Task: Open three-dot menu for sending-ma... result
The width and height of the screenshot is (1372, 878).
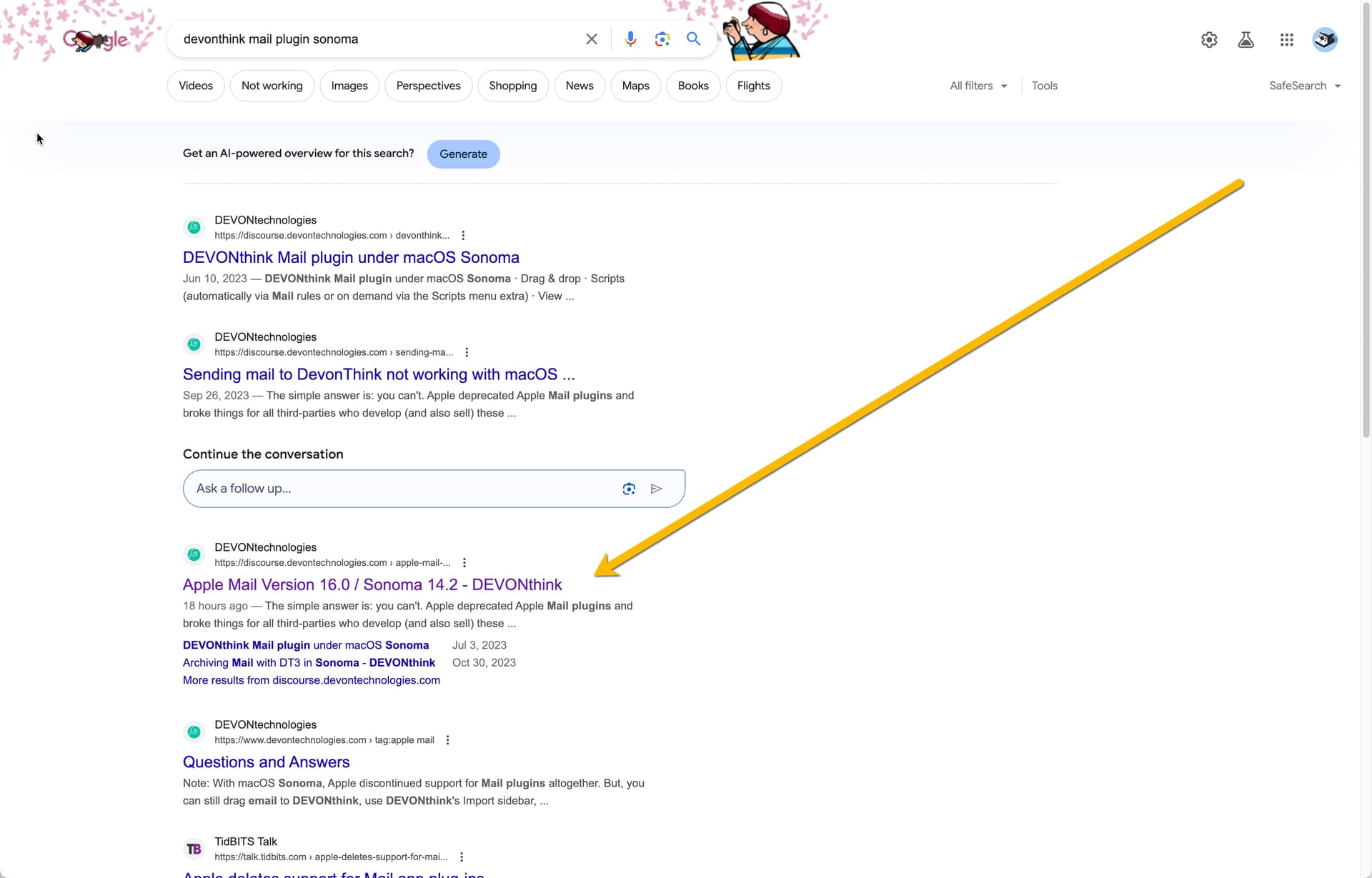Action: 467,352
